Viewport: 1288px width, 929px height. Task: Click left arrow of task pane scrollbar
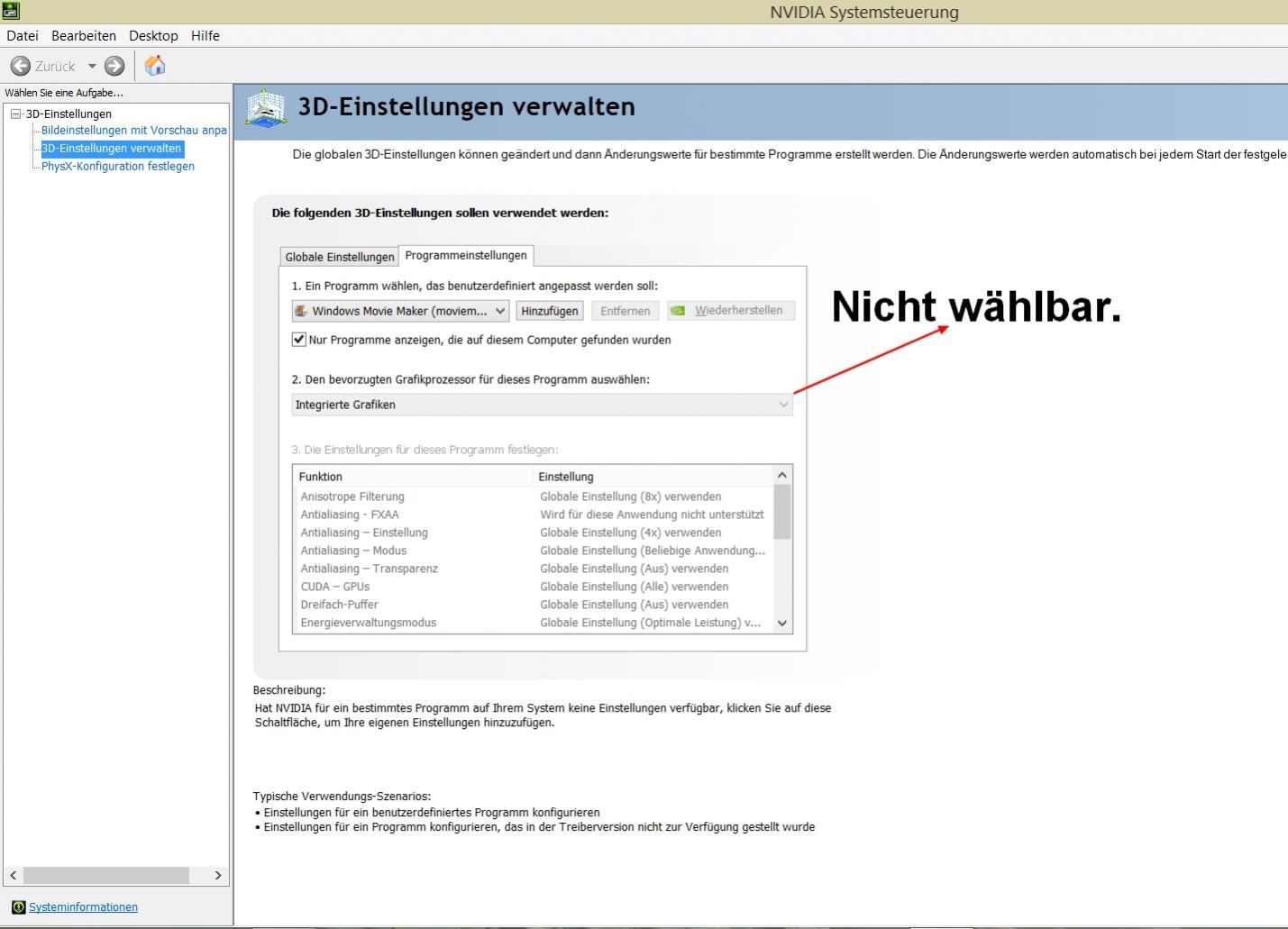(x=14, y=875)
